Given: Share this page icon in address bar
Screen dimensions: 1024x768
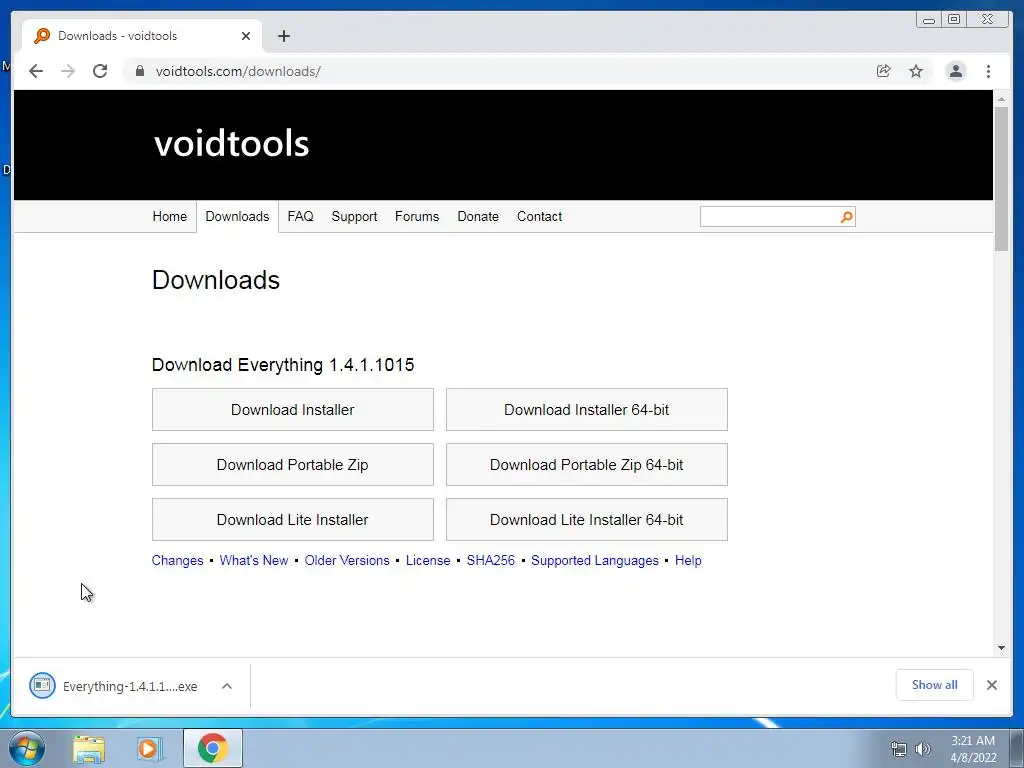Looking at the screenshot, I should click(884, 71).
